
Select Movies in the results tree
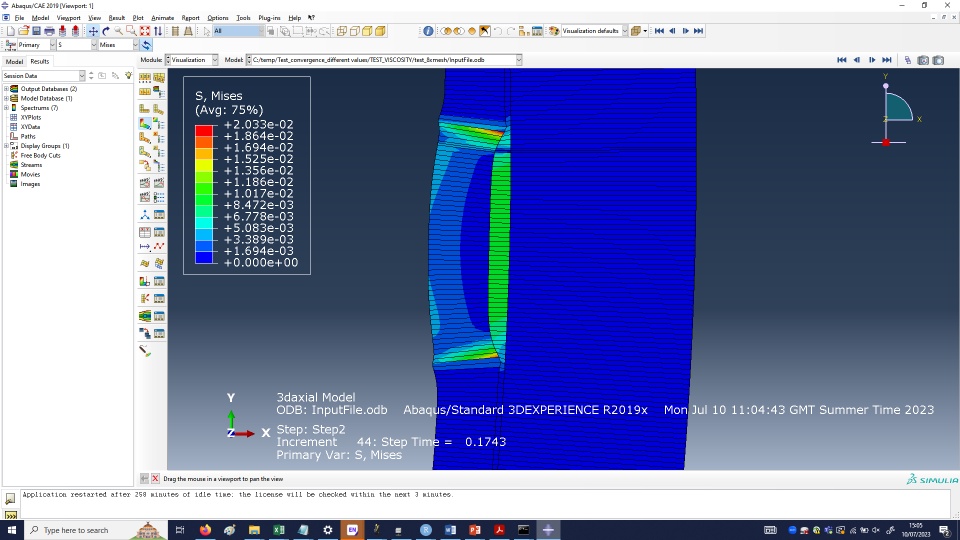tap(30, 174)
